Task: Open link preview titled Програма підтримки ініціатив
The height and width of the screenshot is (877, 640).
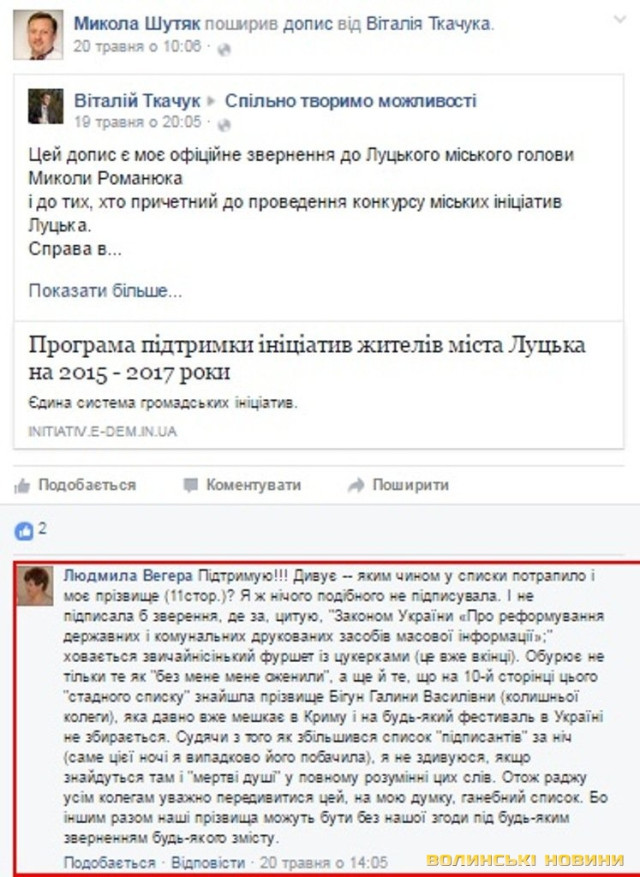Action: point(307,358)
